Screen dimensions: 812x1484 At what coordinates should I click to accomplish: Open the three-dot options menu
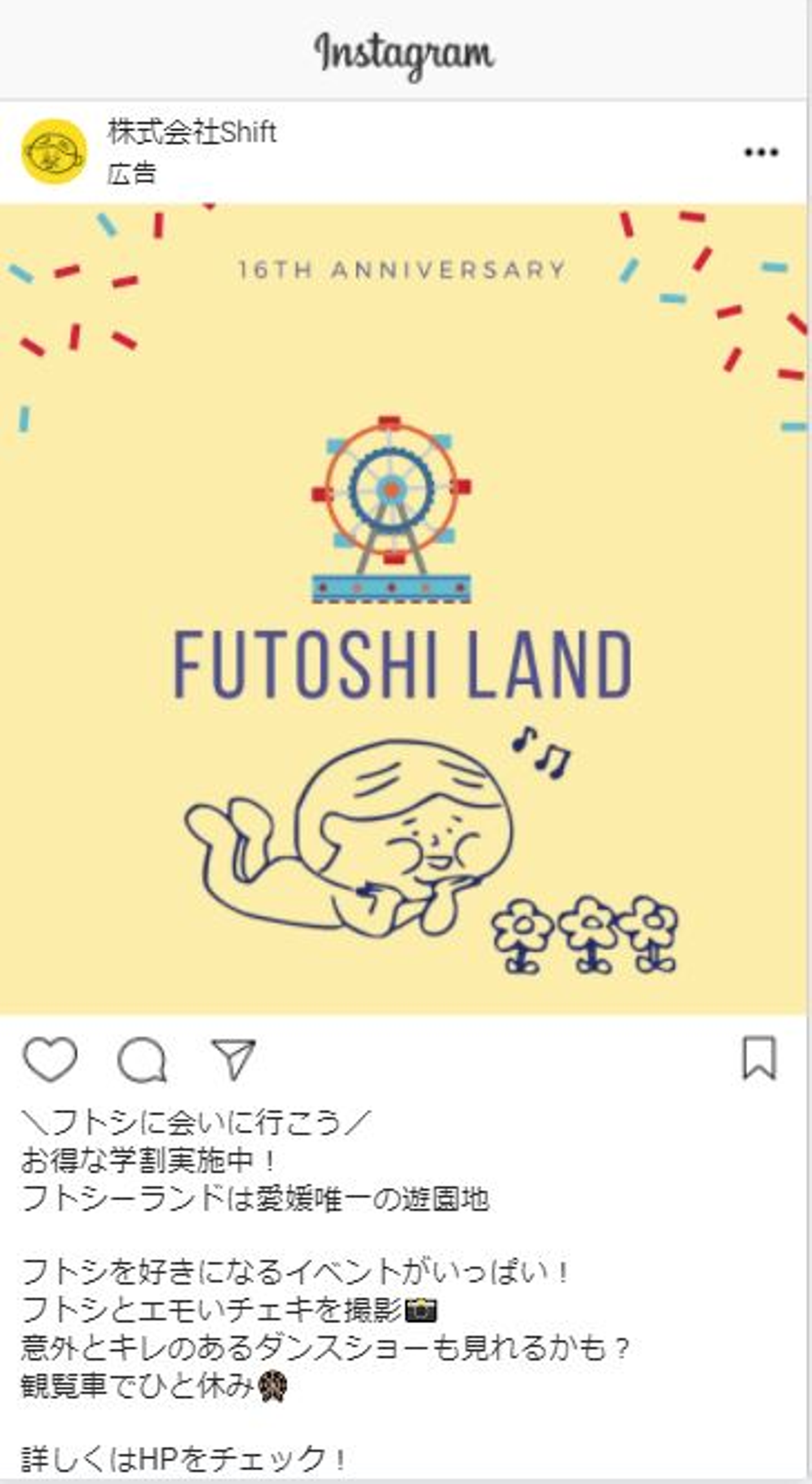(761, 152)
